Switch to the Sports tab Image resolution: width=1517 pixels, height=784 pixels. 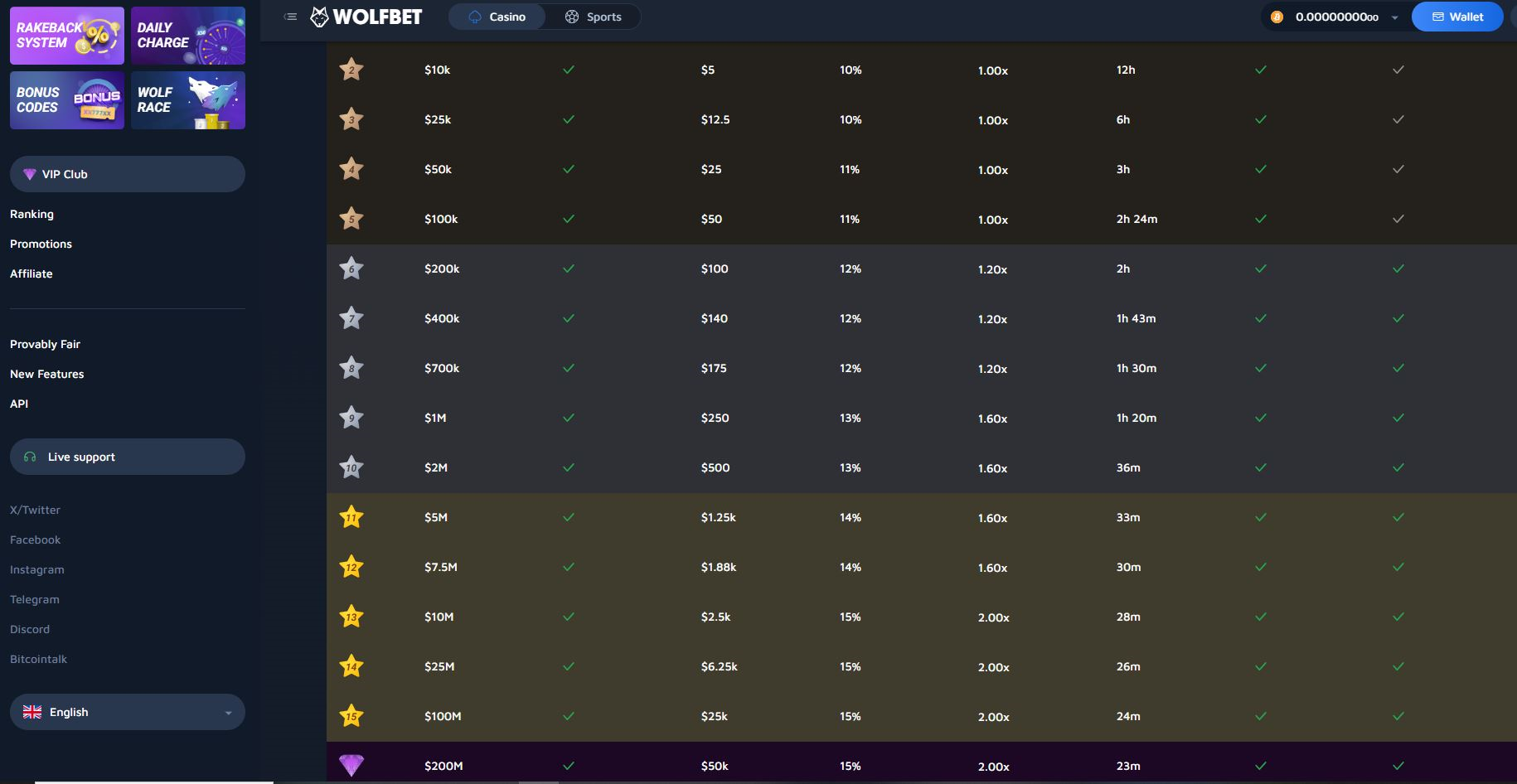coord(594,17)
